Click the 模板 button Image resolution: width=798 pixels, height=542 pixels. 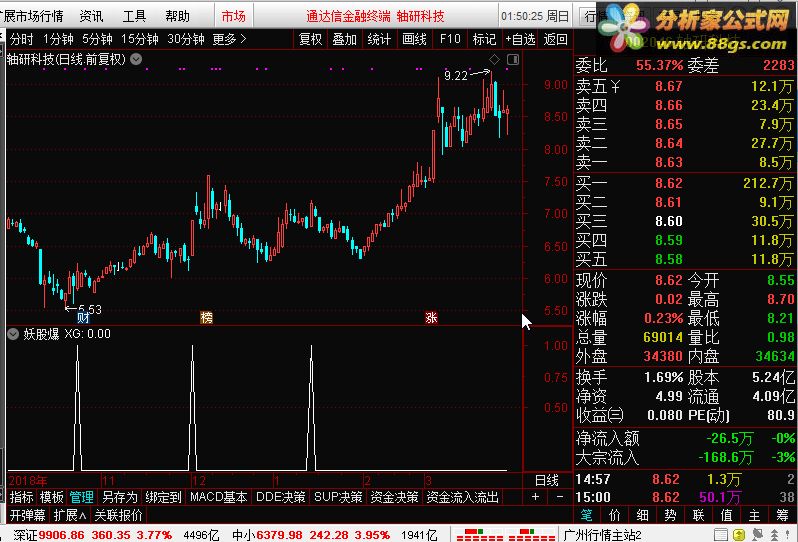51,497
